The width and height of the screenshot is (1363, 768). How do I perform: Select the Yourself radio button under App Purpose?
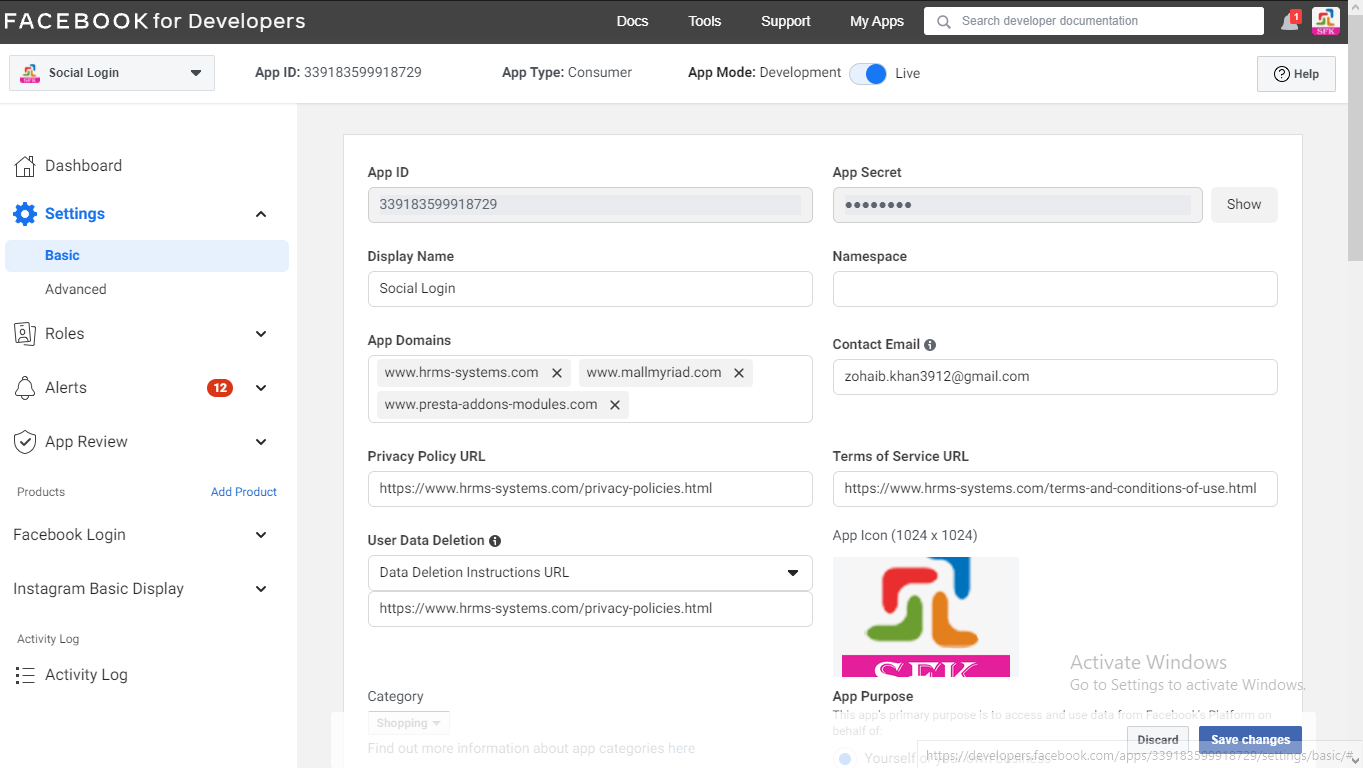(846, 758)
